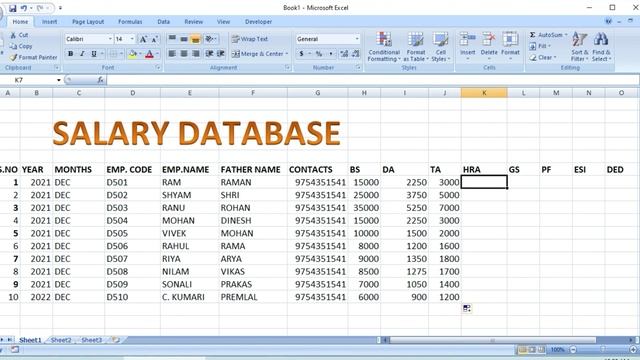Switch to the Data tab

click(x=163, y=22)
